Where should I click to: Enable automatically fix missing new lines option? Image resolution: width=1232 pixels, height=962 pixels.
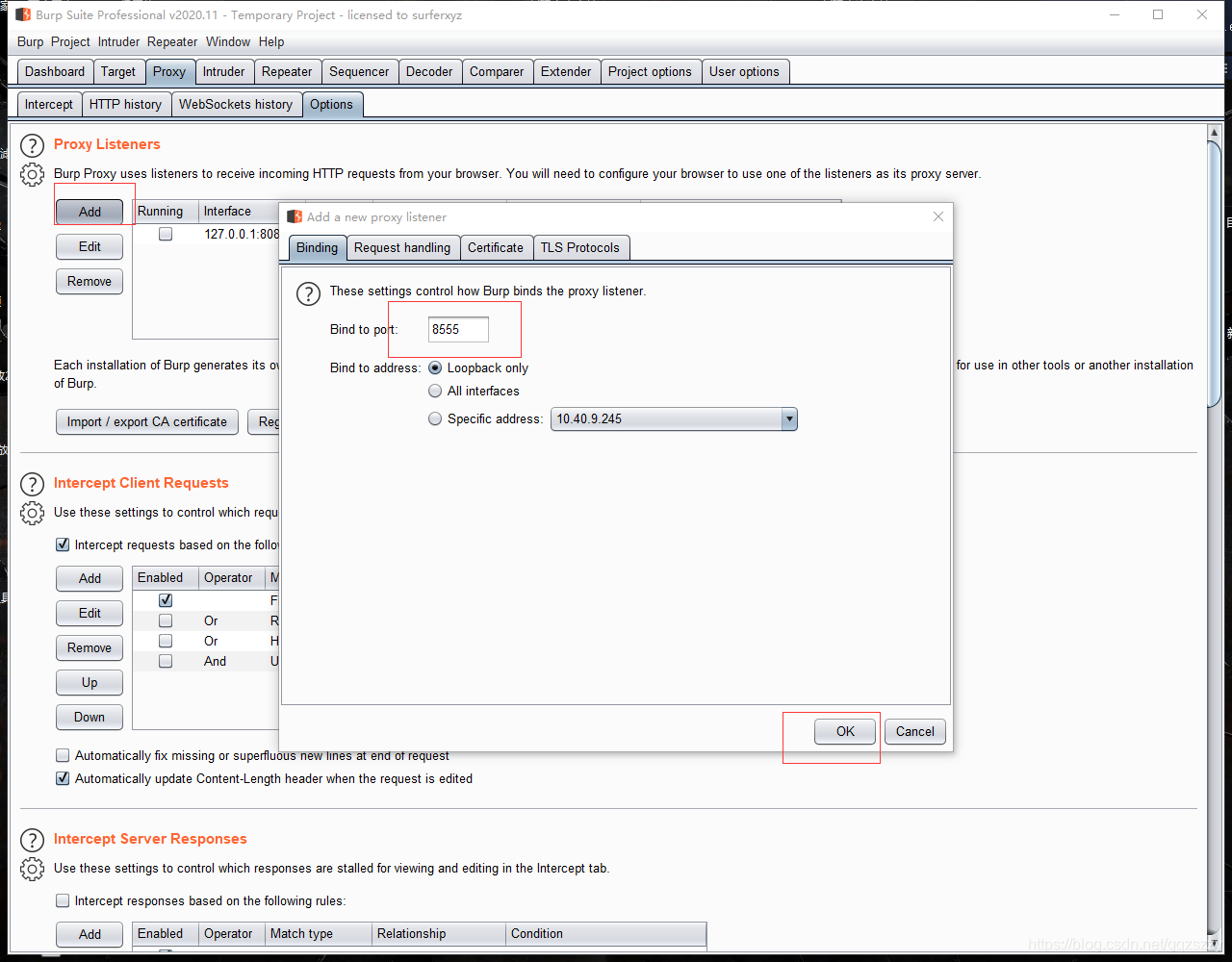pos(63,755)
